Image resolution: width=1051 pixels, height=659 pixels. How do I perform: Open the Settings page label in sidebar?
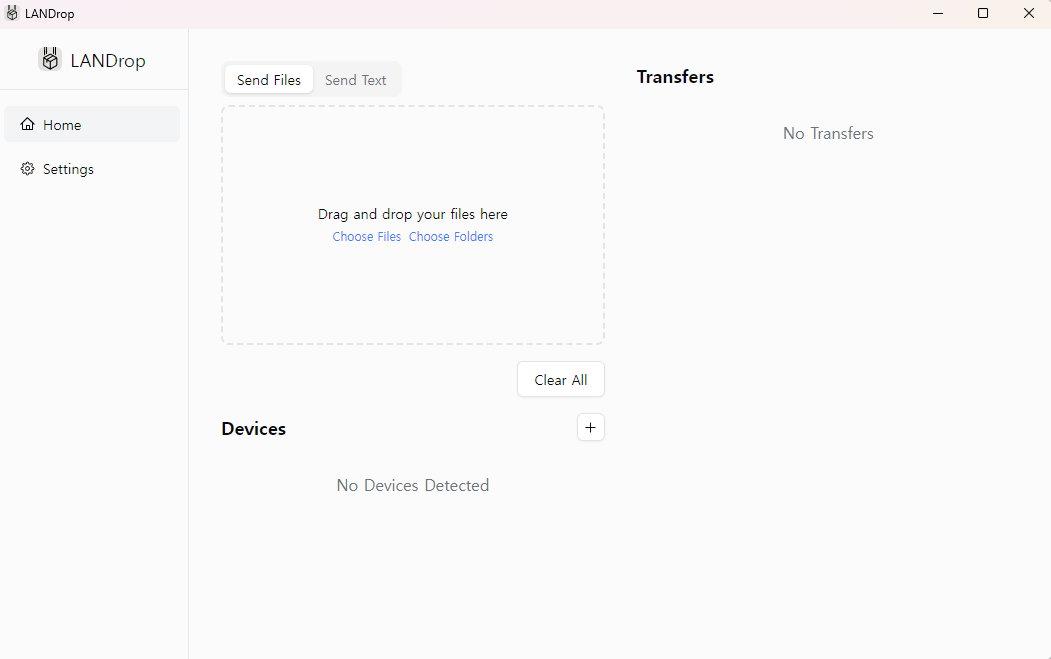click(68, 169)
